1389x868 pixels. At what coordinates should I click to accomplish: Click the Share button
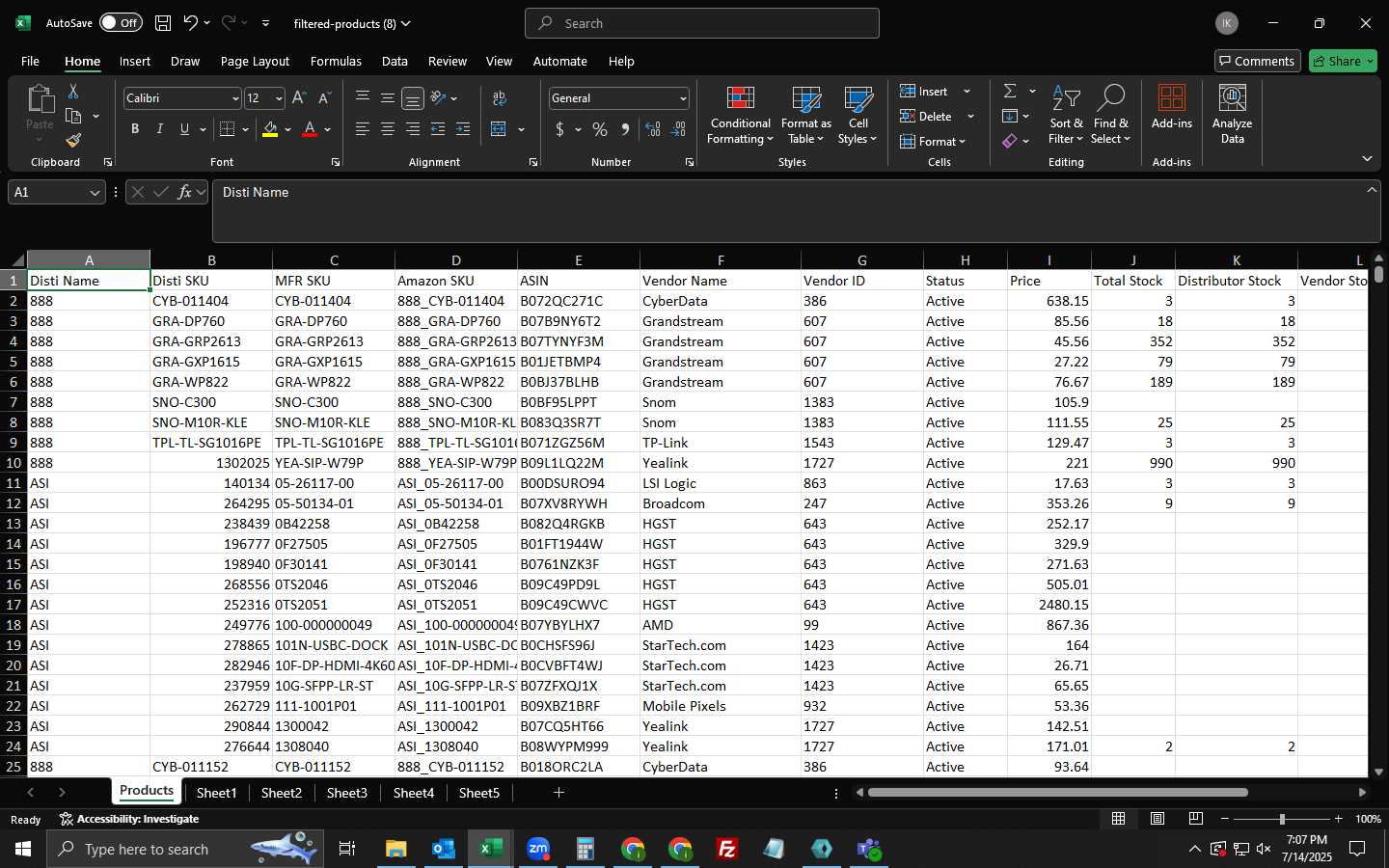pos(1343,61)
